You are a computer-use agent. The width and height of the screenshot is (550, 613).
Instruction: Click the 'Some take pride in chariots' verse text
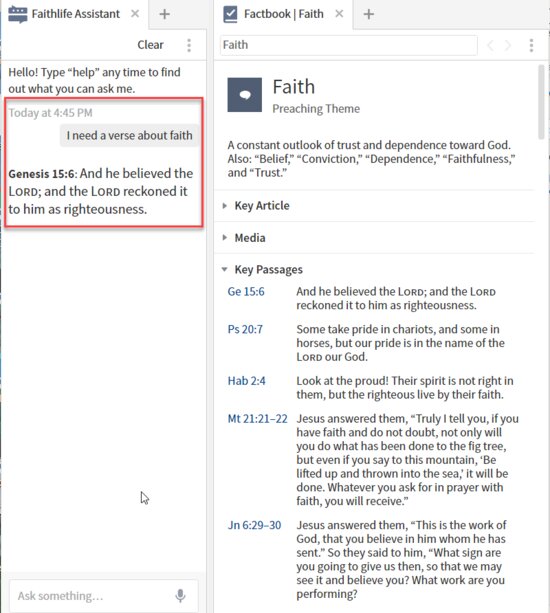[400, 343]
